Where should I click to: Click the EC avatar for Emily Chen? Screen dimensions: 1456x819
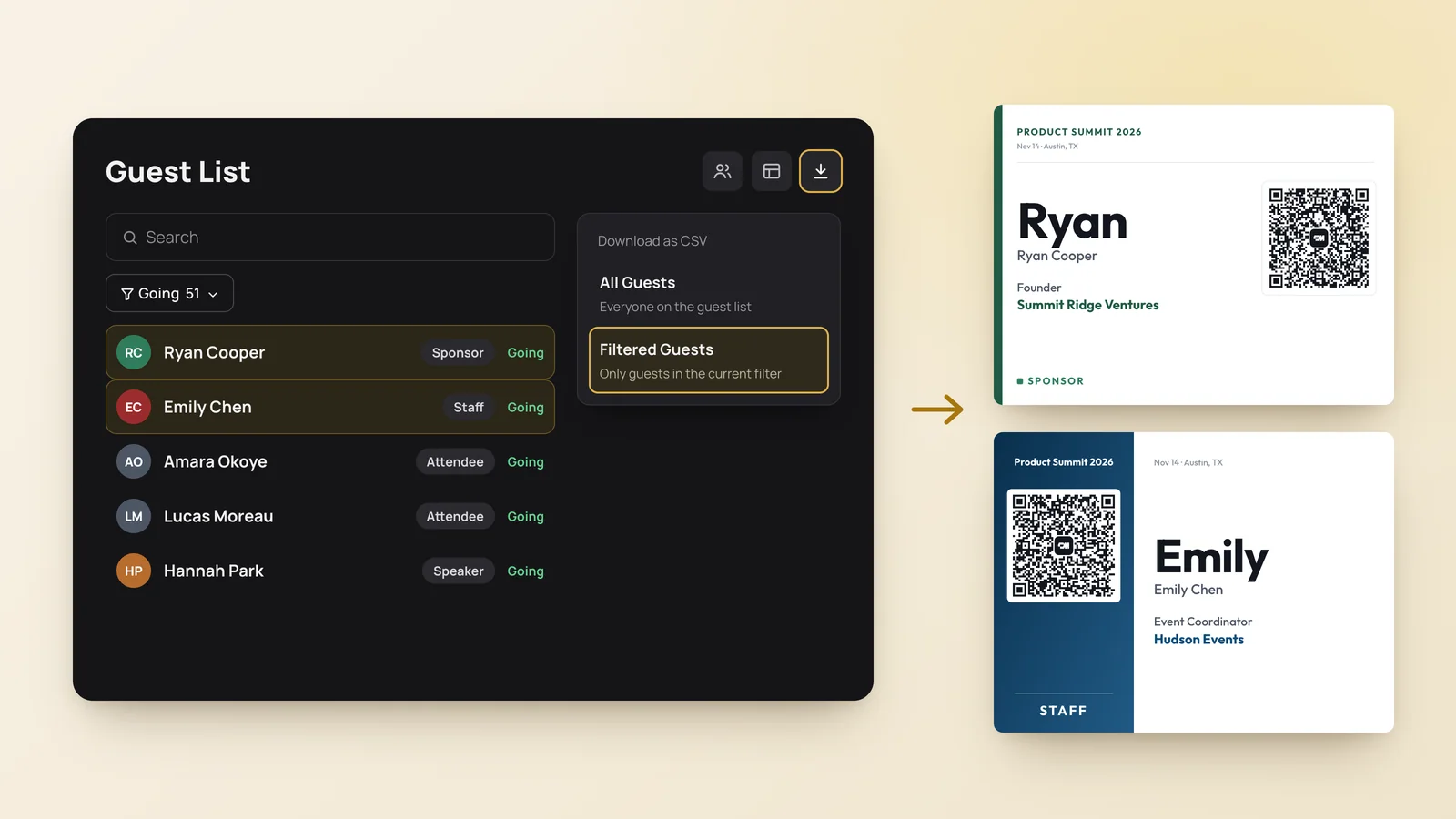(134, 407)
